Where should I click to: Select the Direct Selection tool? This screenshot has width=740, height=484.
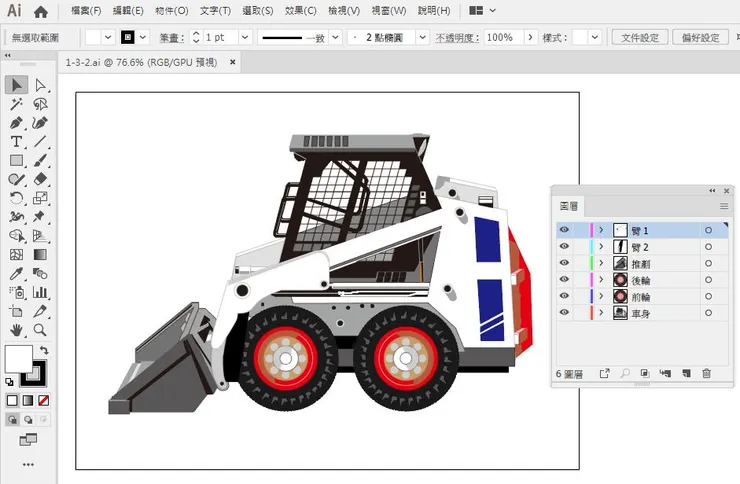[x=40, y=85]
